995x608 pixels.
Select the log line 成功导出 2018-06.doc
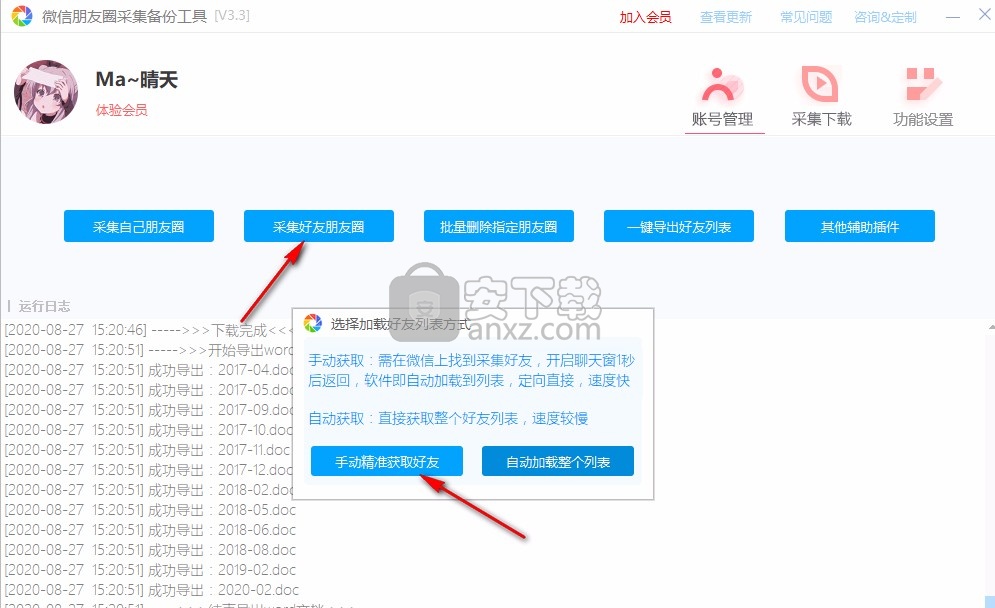click(x=150, y=530)
